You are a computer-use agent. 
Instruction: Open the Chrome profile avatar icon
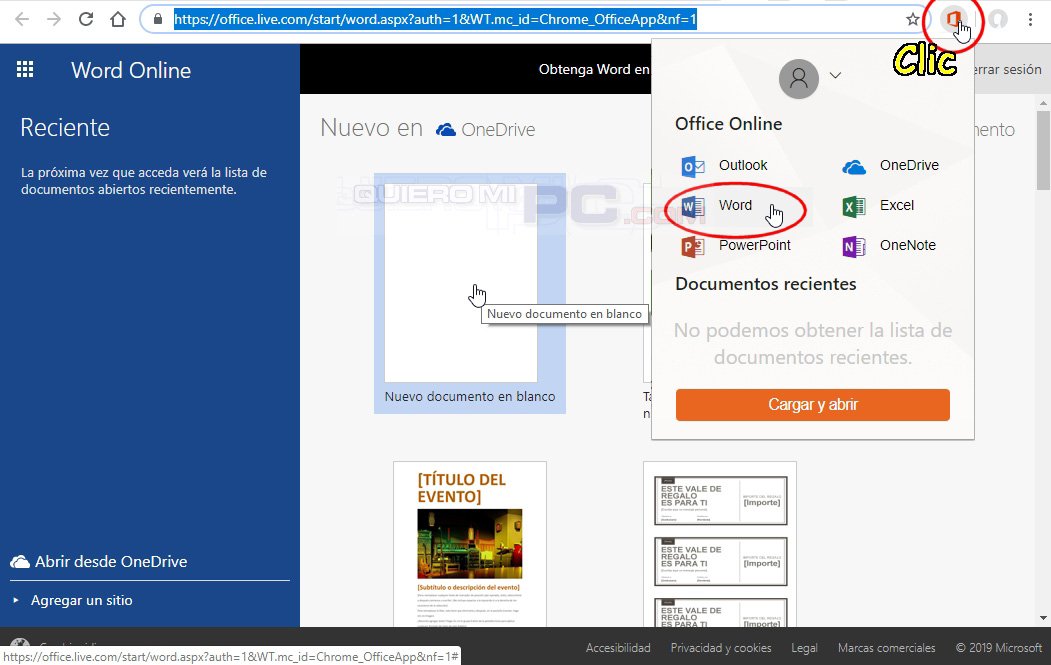tap(998, 19)
